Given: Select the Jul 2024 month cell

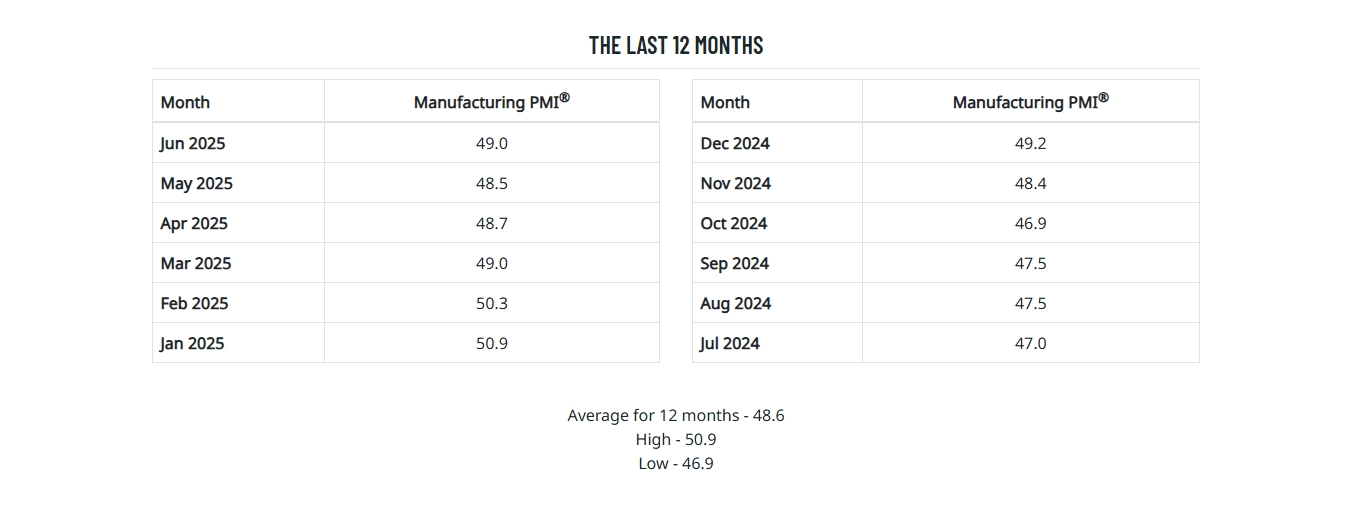Looking at the screenshot, I should (730, 343).
